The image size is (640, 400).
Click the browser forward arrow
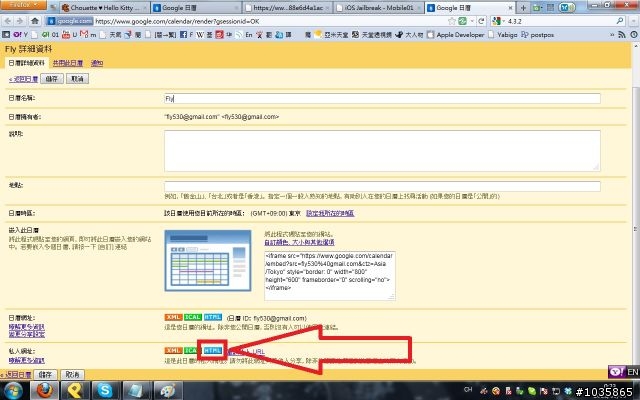tap(19, 21)
